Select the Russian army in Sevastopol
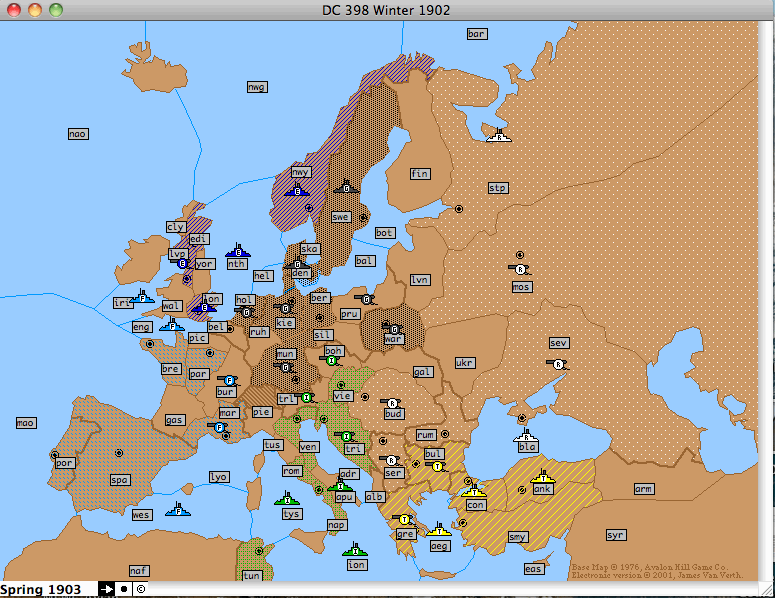Image resolution: width=775 pixels, height=598 pixels. click(x=558, y=364)
